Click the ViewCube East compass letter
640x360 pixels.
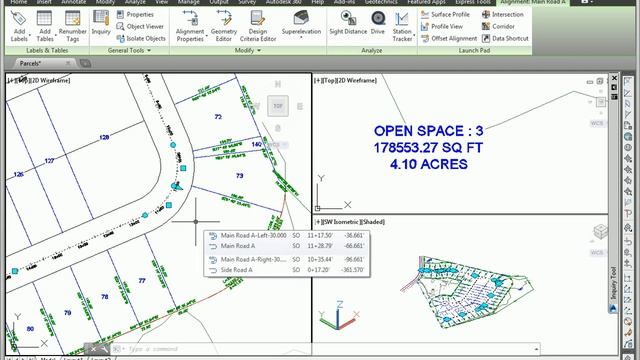point(300,107)
